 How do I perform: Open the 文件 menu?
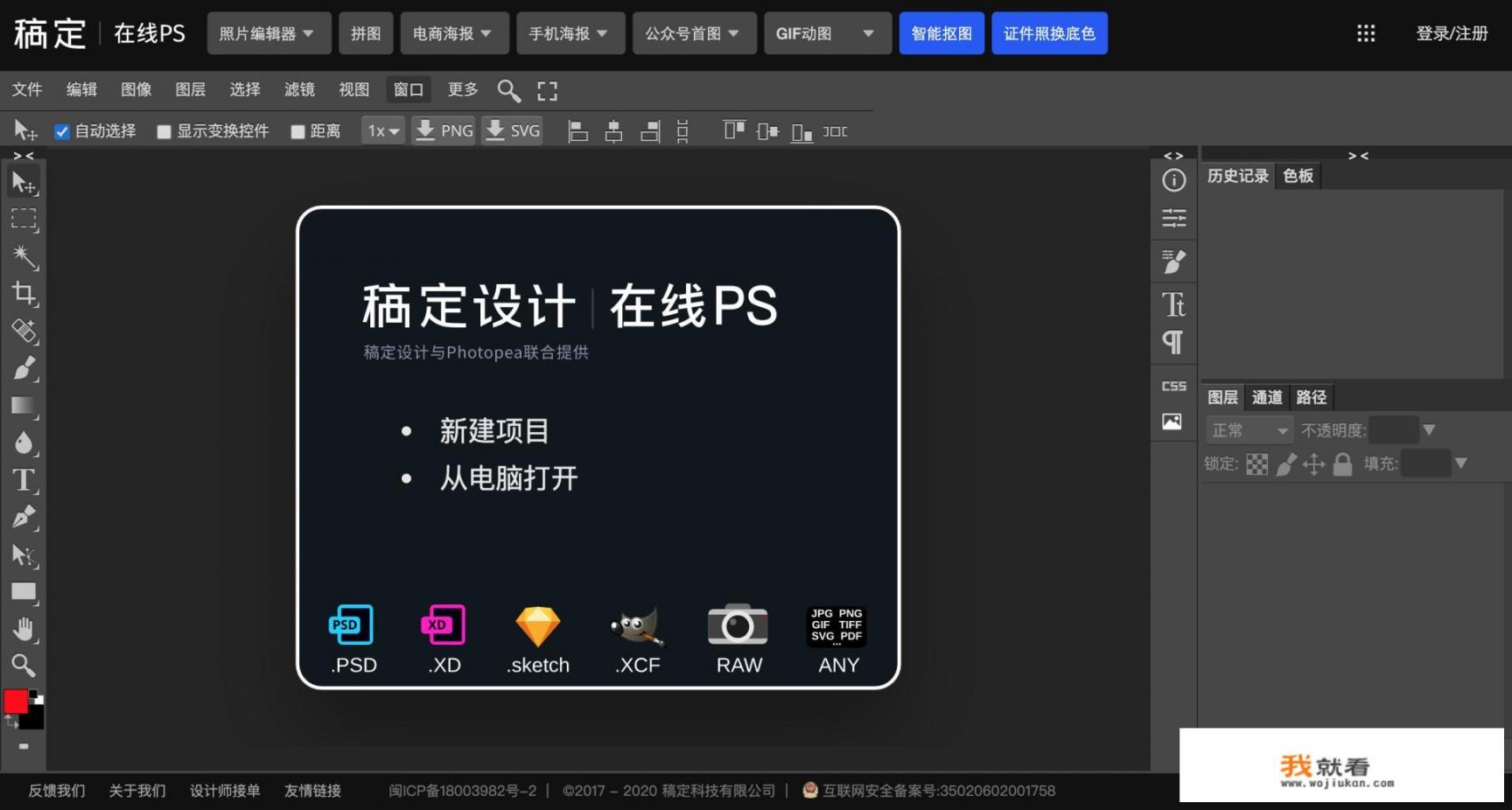(27, 89)
